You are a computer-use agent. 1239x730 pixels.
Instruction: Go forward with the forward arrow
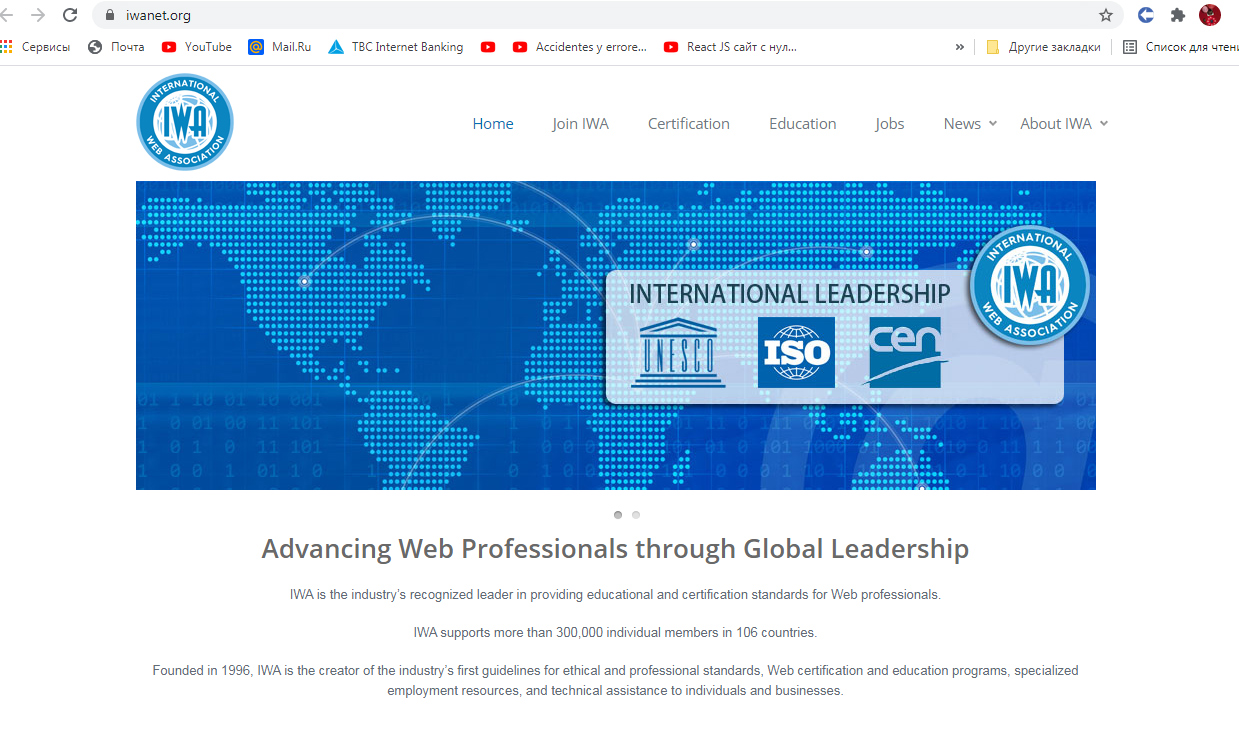pyautogui.click(x=38, y=15)
